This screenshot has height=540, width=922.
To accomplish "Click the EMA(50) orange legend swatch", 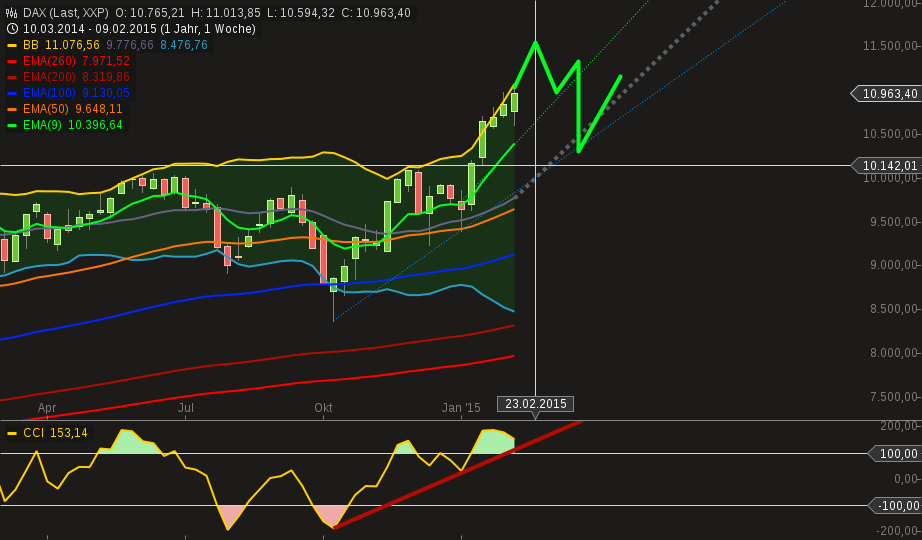I will [x=12, y=109].
